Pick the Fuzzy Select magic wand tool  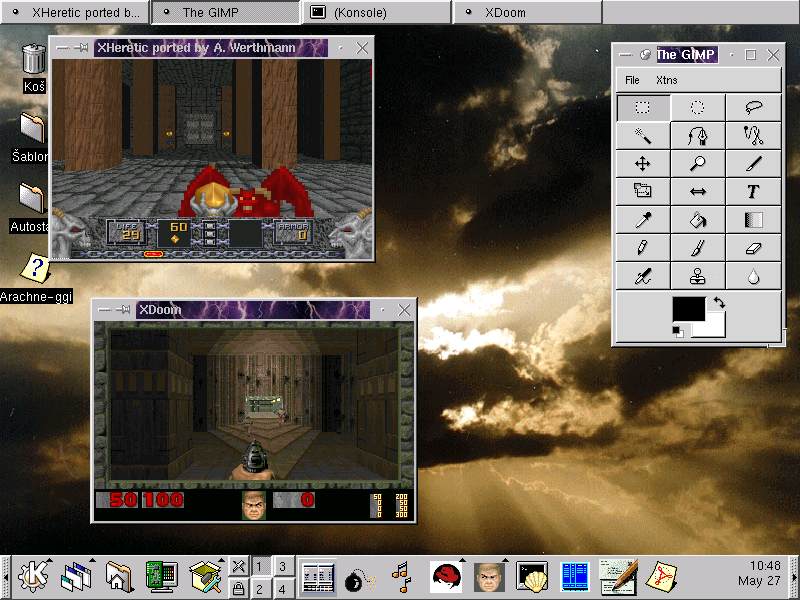click(643, 136)
